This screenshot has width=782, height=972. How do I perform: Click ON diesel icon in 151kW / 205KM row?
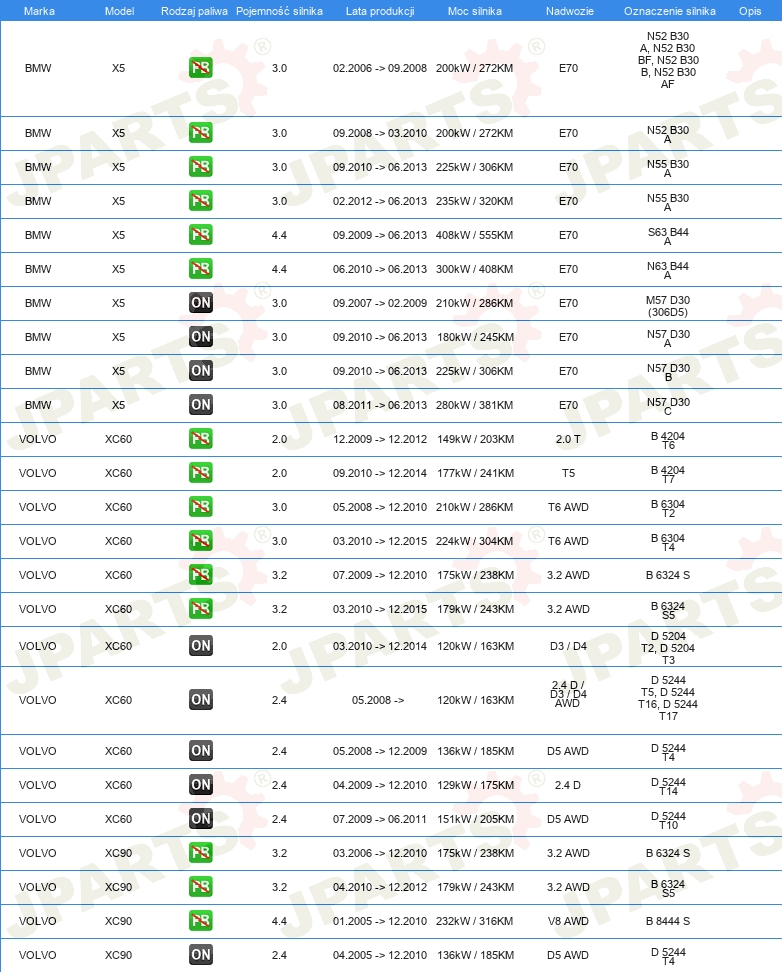[200, 819]
